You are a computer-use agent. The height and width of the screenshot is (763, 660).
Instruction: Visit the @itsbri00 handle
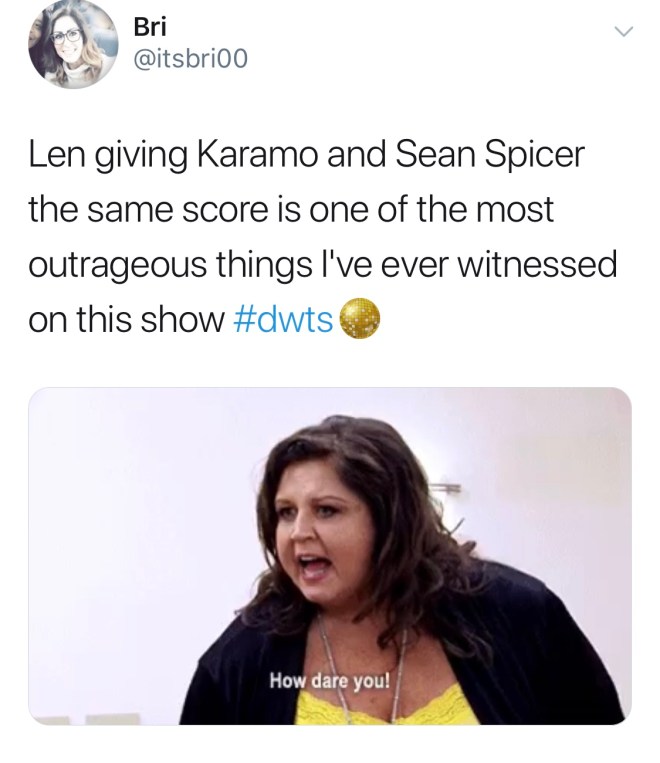[190, 58]
